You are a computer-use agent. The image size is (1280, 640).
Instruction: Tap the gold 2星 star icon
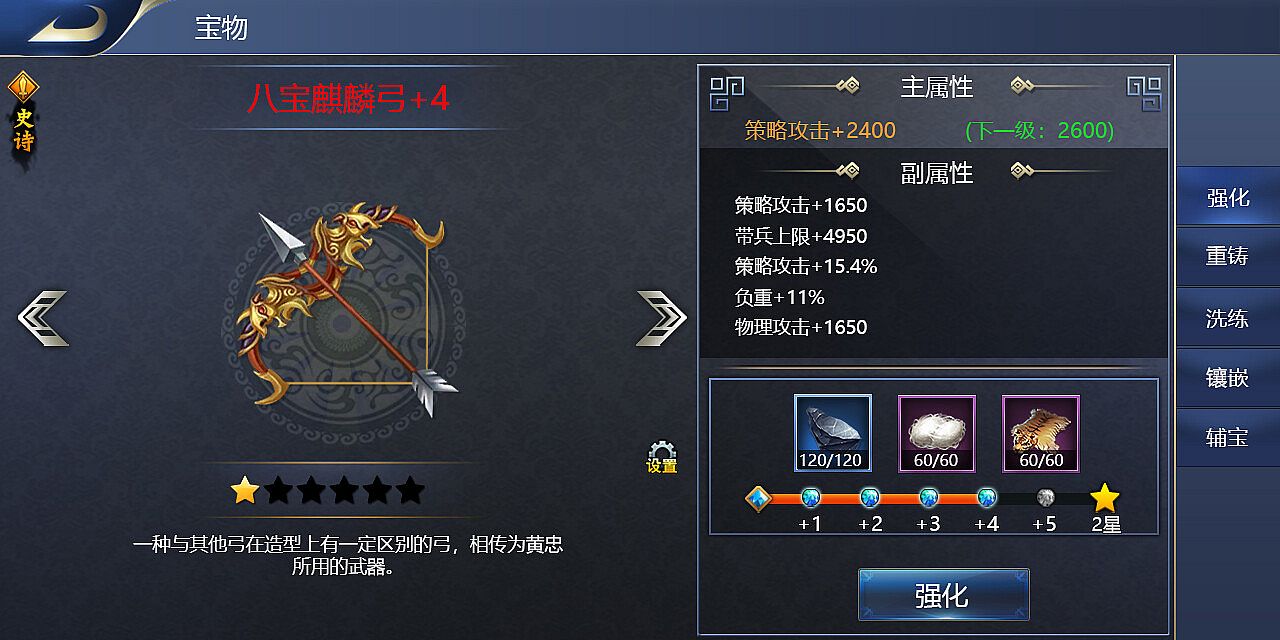1104,497
